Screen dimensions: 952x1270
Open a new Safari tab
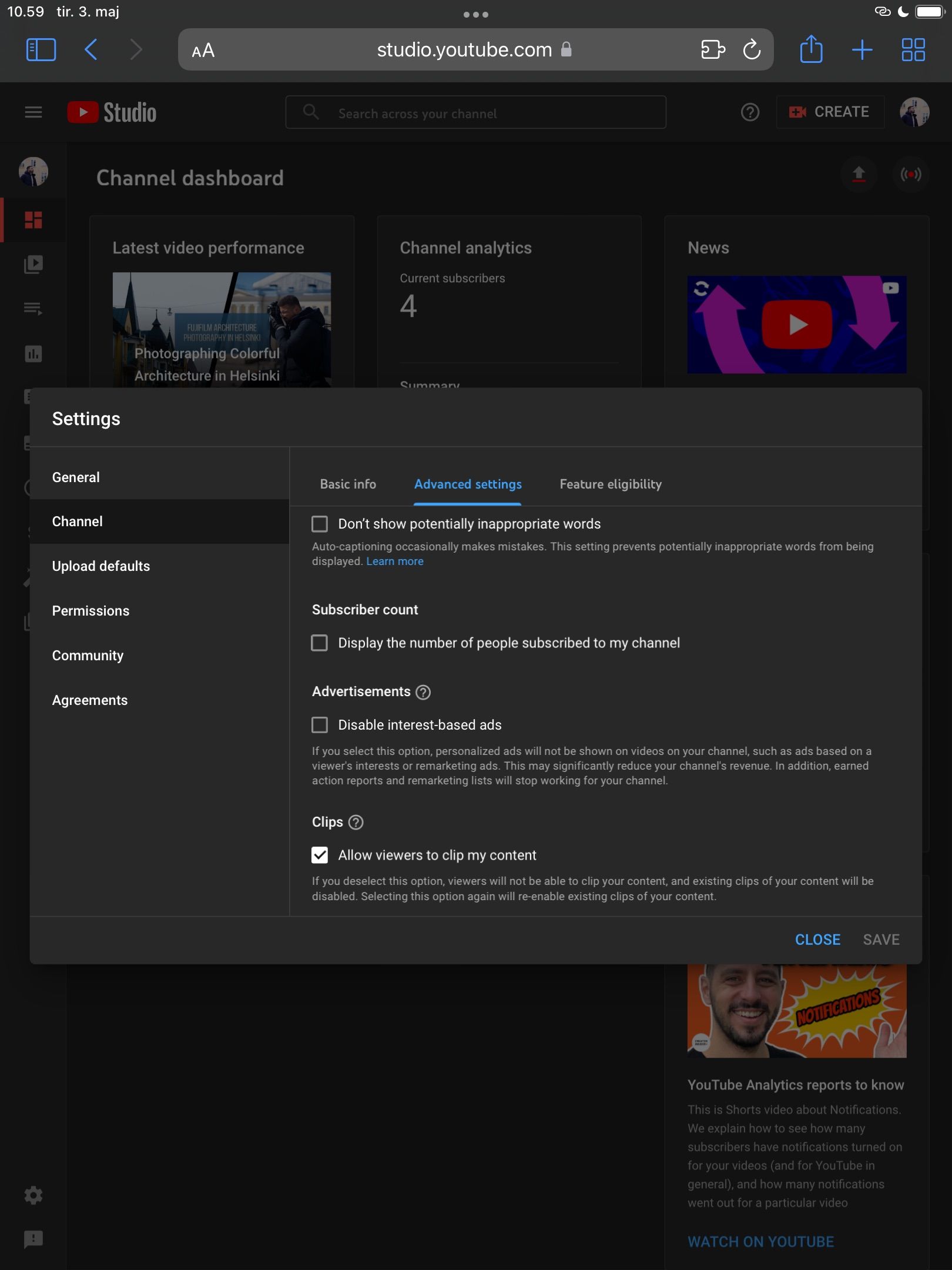(862, 50)
